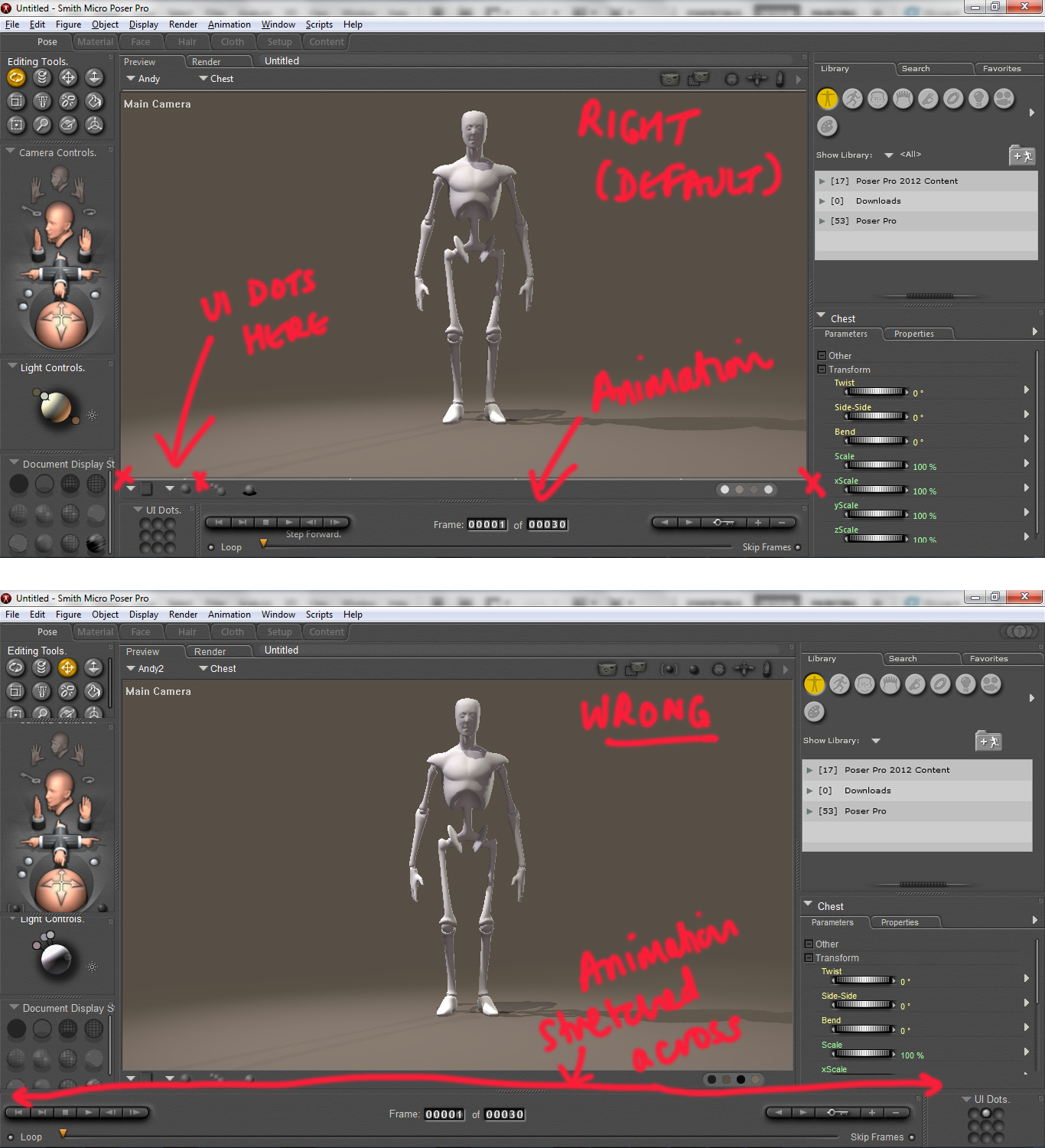Click the Play button in upper animation controls
This screenshot has height=1148, width=1045.
coord(288,522)
